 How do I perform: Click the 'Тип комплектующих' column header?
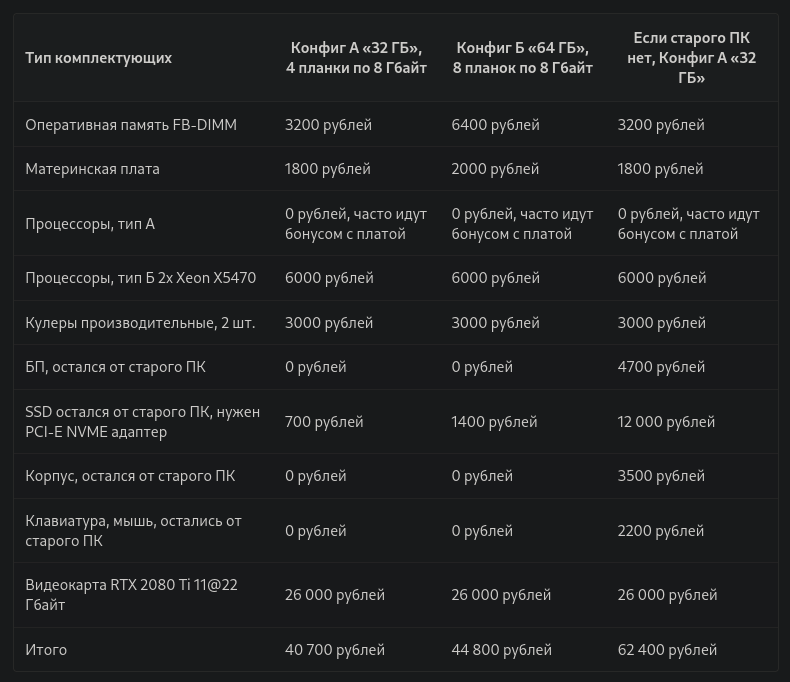(98, 58)
